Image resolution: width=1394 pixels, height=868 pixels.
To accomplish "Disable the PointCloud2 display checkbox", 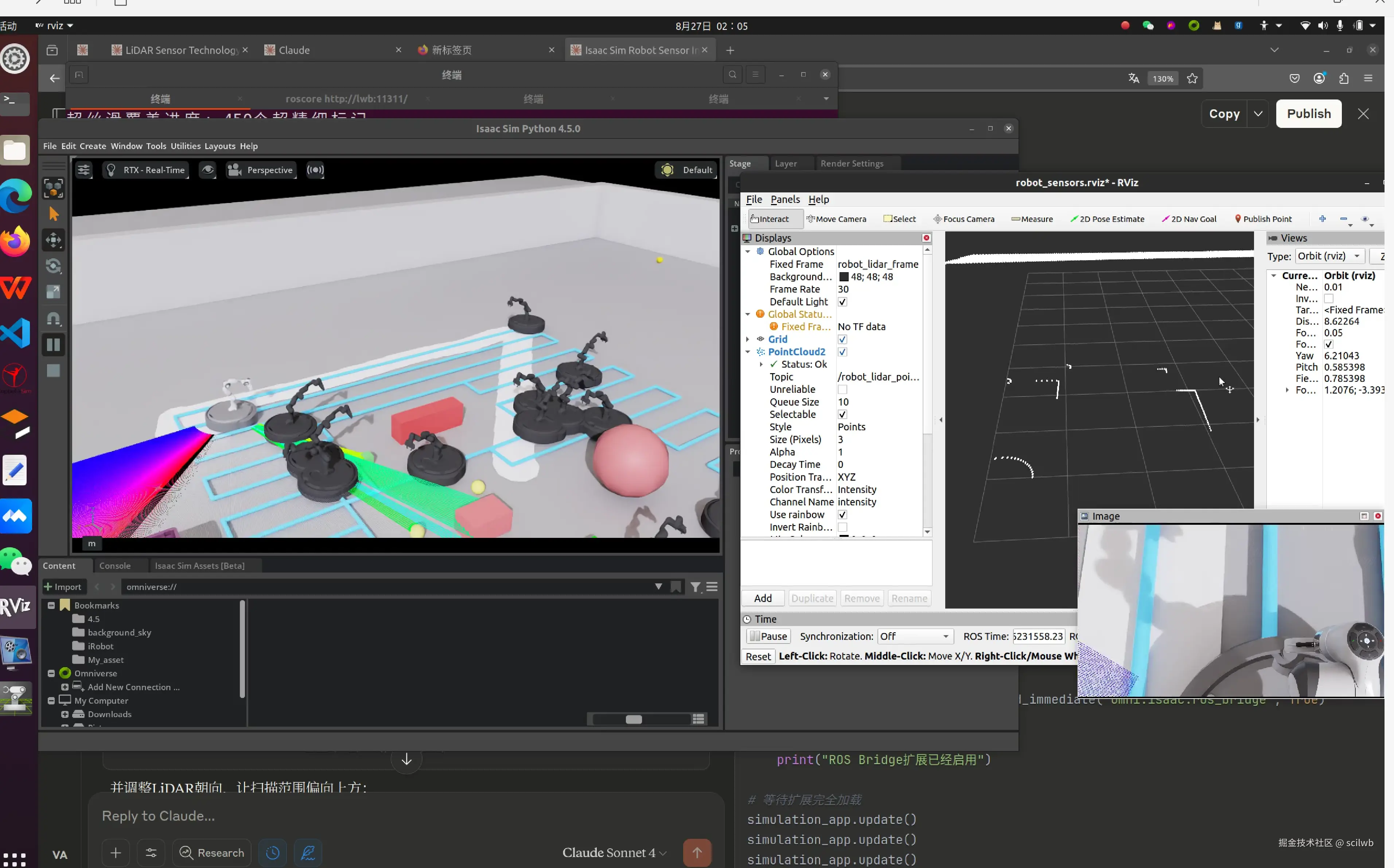I will 842,352.
